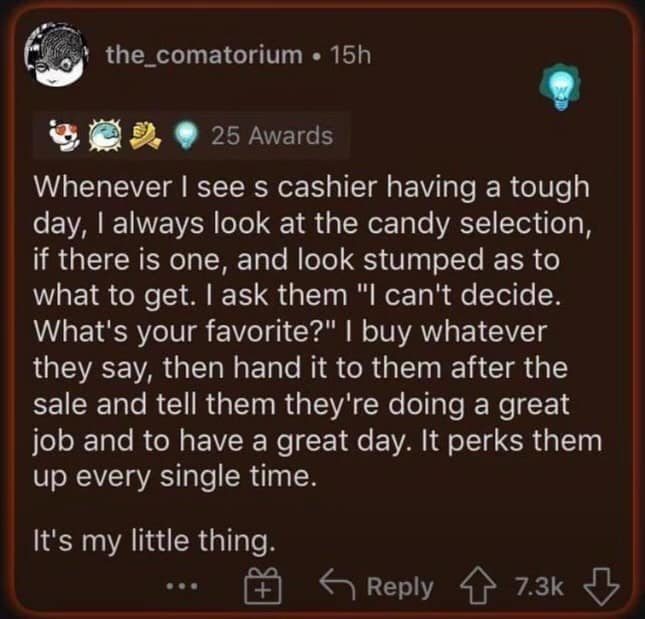Click the awards row background bar
This screenshot has height=619, width=645.
point(340,135)
